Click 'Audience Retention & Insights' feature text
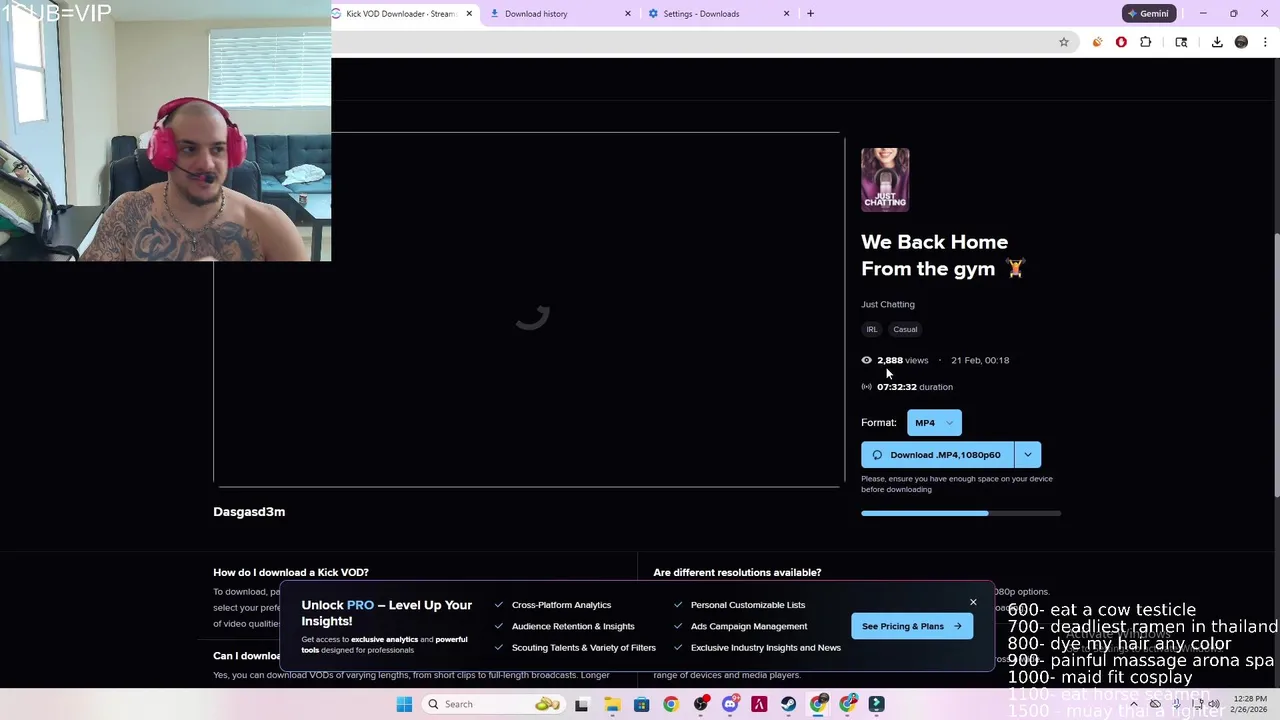1280x720 pixels. (x=573, y=626)
